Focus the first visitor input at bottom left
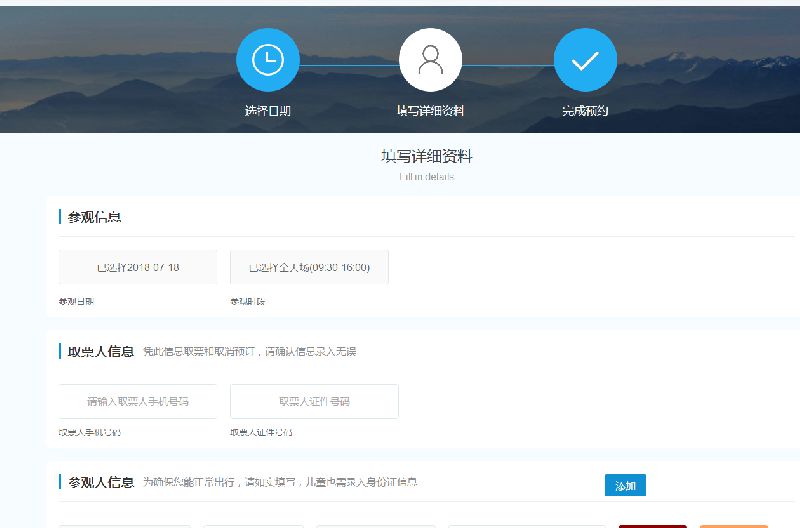Image resolution: width=800 pixels, height=528 pixels. click(124, 524)
